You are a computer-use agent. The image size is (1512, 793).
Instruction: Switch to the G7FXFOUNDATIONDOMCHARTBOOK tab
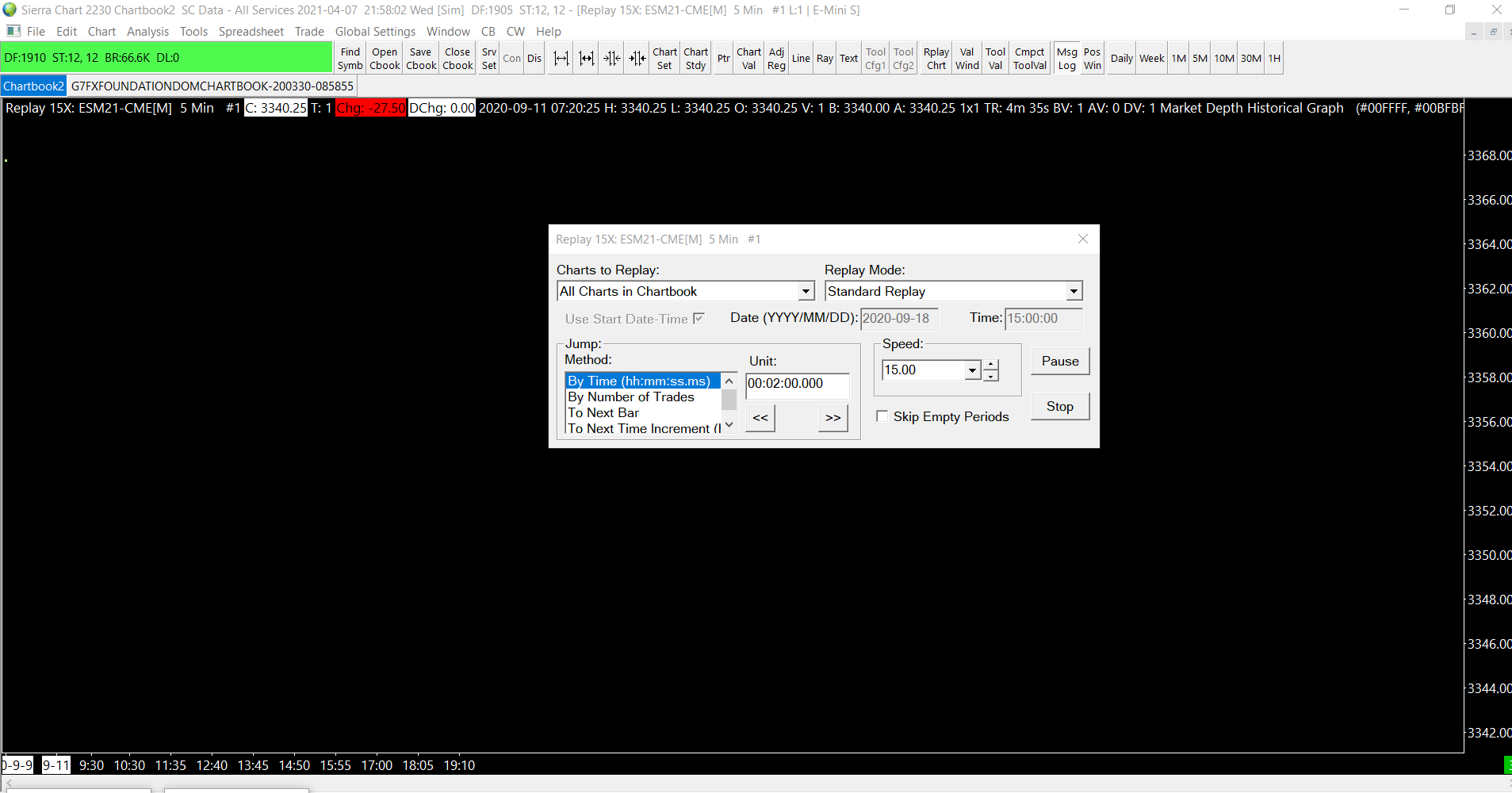pyautogui.click(x=212, y=86)
